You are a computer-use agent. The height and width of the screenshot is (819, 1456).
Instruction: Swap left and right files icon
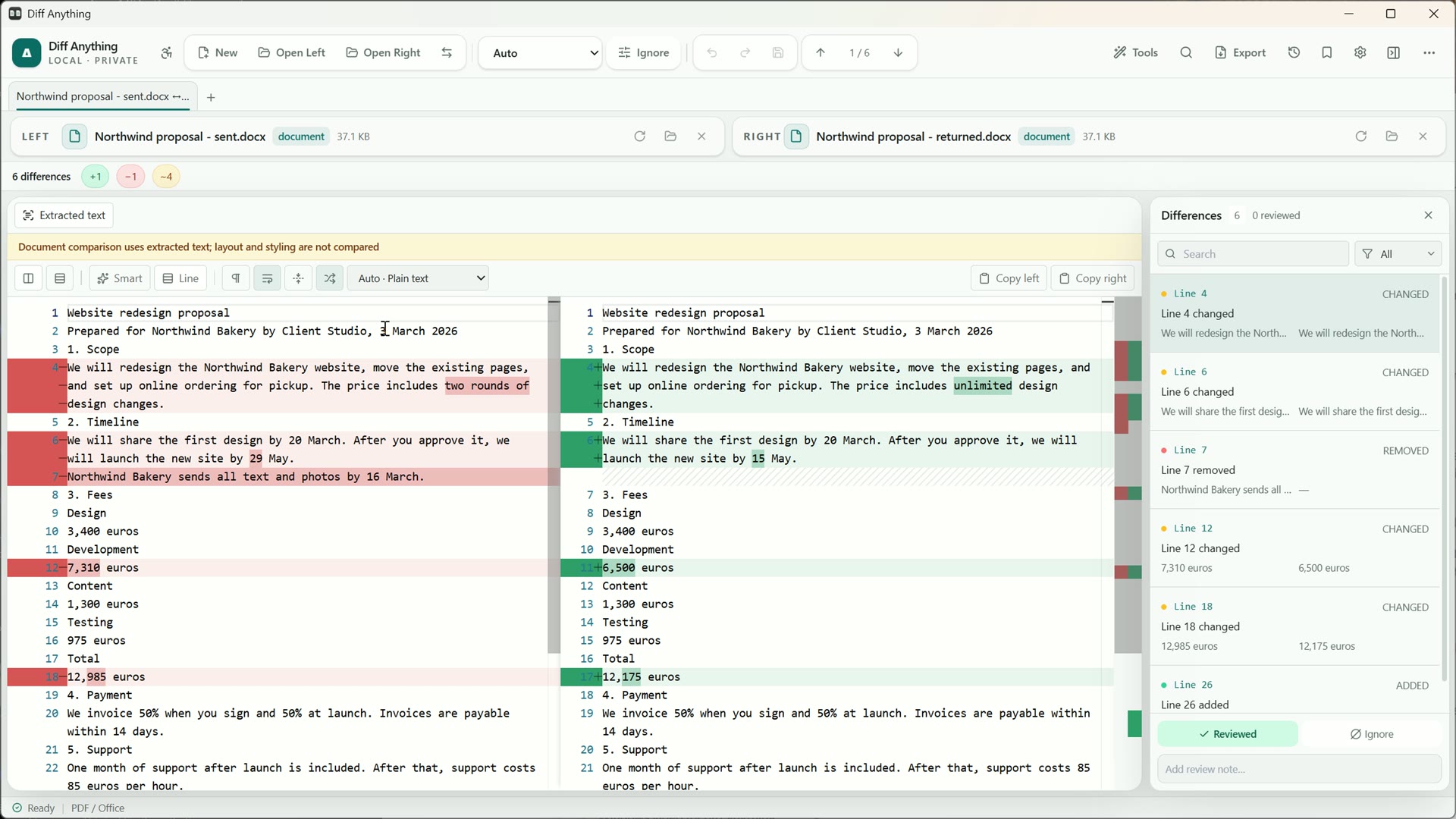click(x=447, y=53)
